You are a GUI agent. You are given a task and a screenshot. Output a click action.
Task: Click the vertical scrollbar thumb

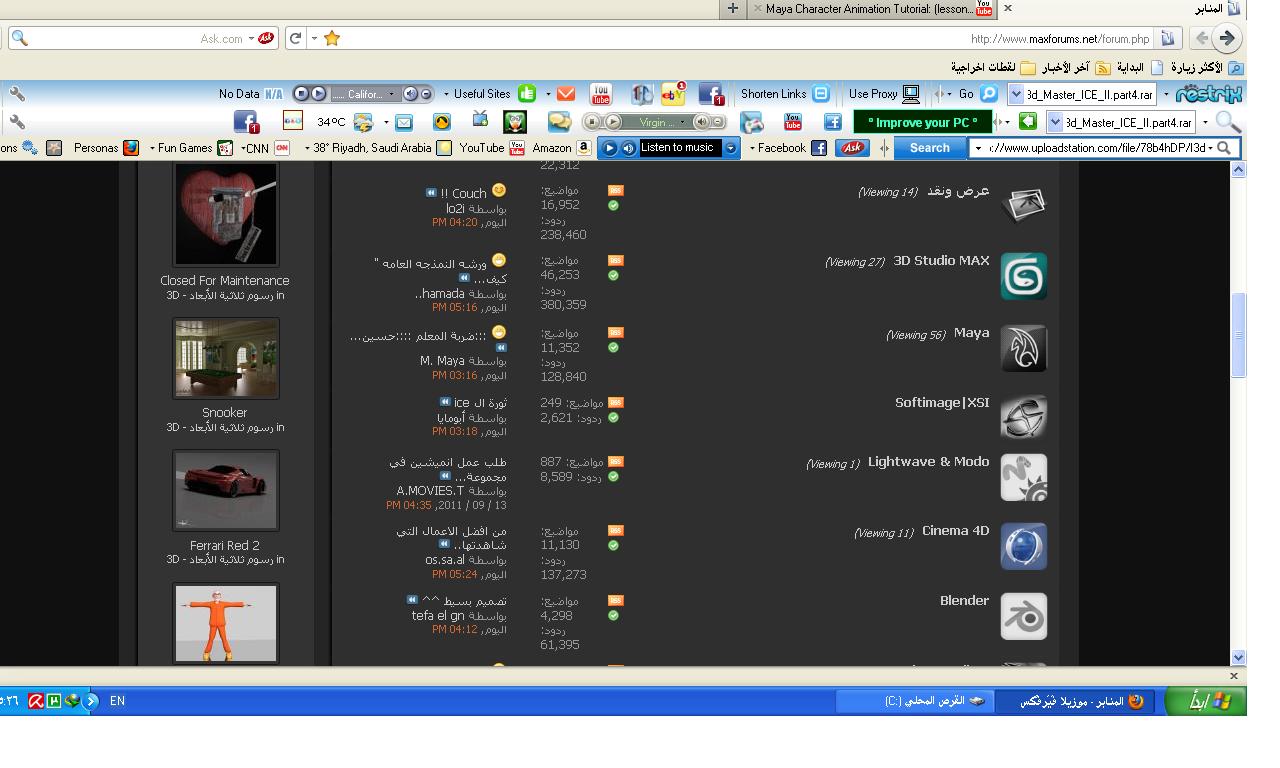click(x=1239, y=335)
